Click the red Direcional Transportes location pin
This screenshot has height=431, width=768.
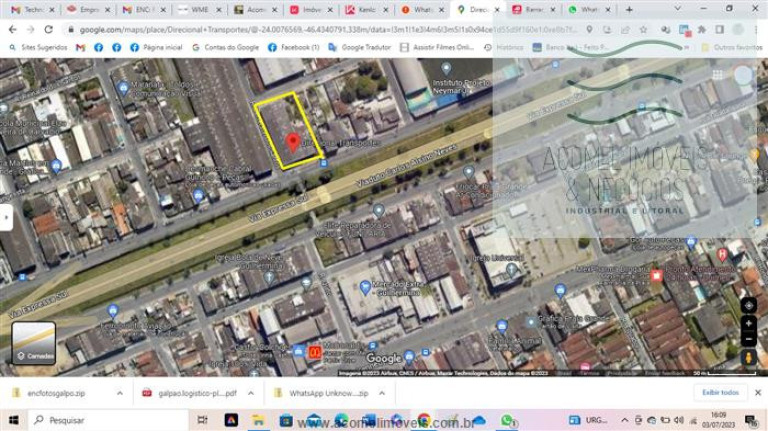pyautogui.click(x=293, y=142)
